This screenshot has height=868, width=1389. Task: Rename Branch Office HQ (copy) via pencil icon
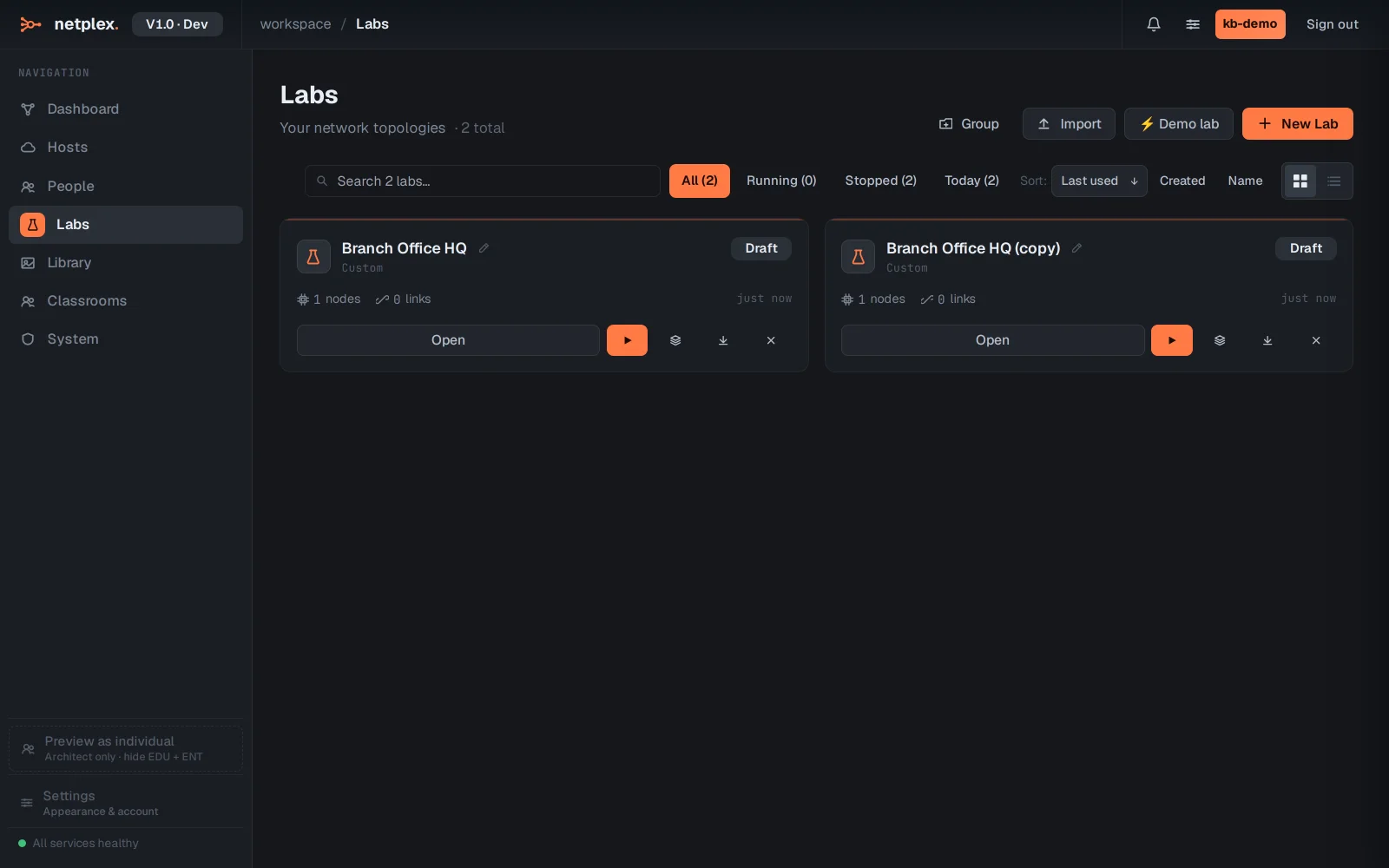click(1076, 248)
